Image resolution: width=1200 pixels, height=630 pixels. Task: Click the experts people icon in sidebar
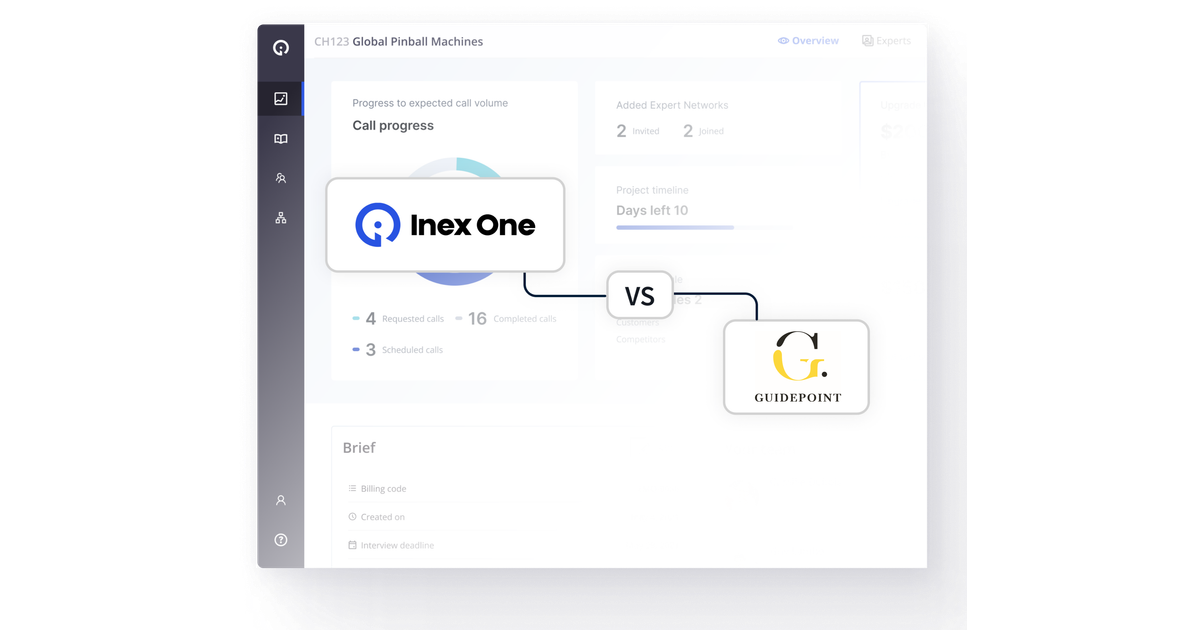(x=281, y=177)
